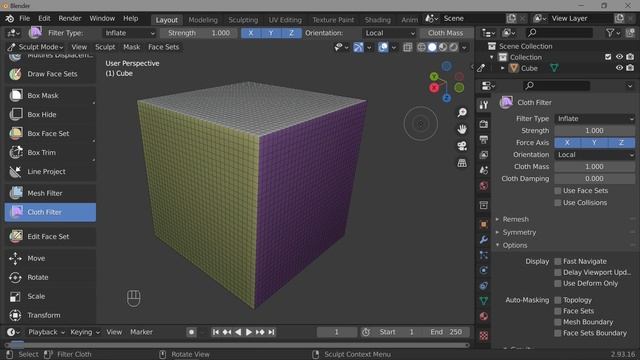Screen dimensions: 640x360
Task: Enable Fast Navigate checkbox
Action: click(x=558, y=261)
